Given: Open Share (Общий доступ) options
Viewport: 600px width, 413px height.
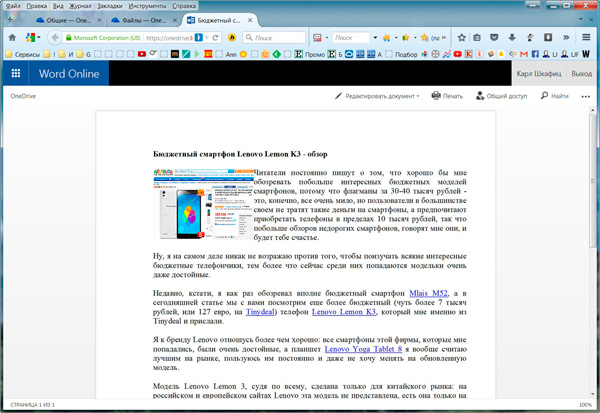Looking at the screenshot, I should 503,96.
